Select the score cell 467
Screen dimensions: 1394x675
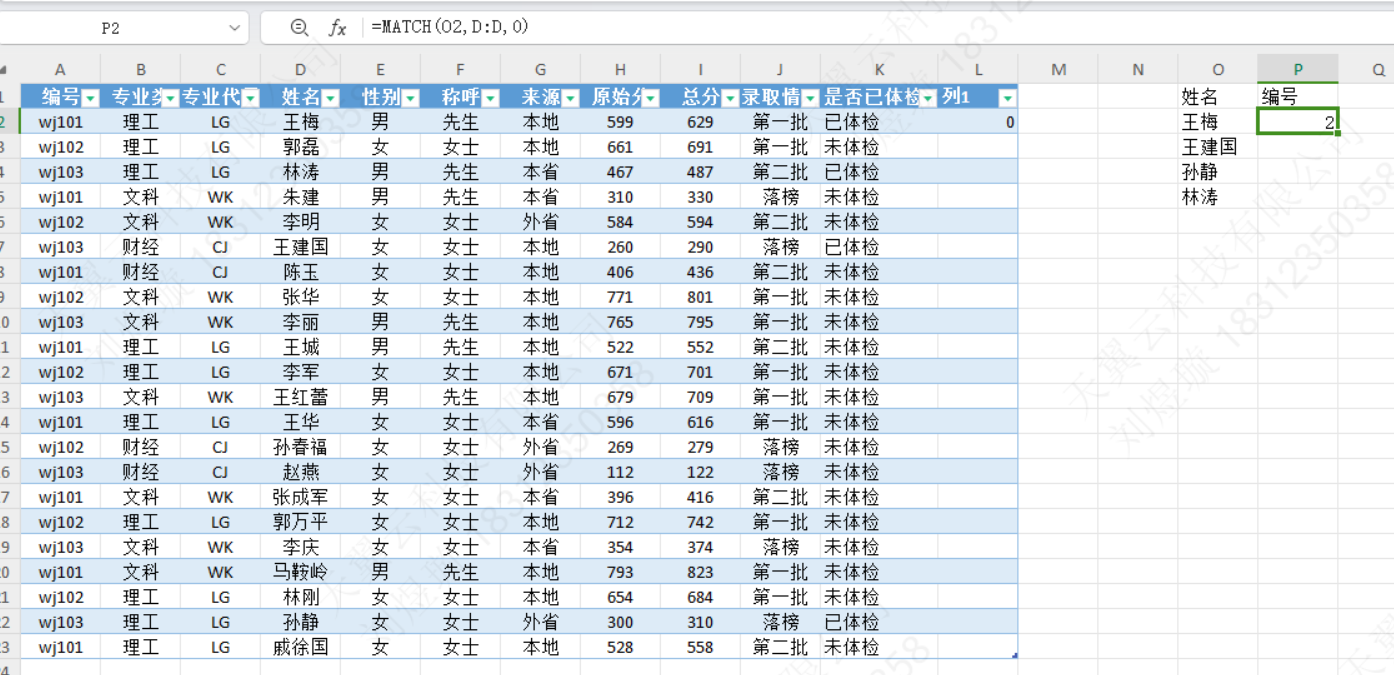(x=620, y=172)
